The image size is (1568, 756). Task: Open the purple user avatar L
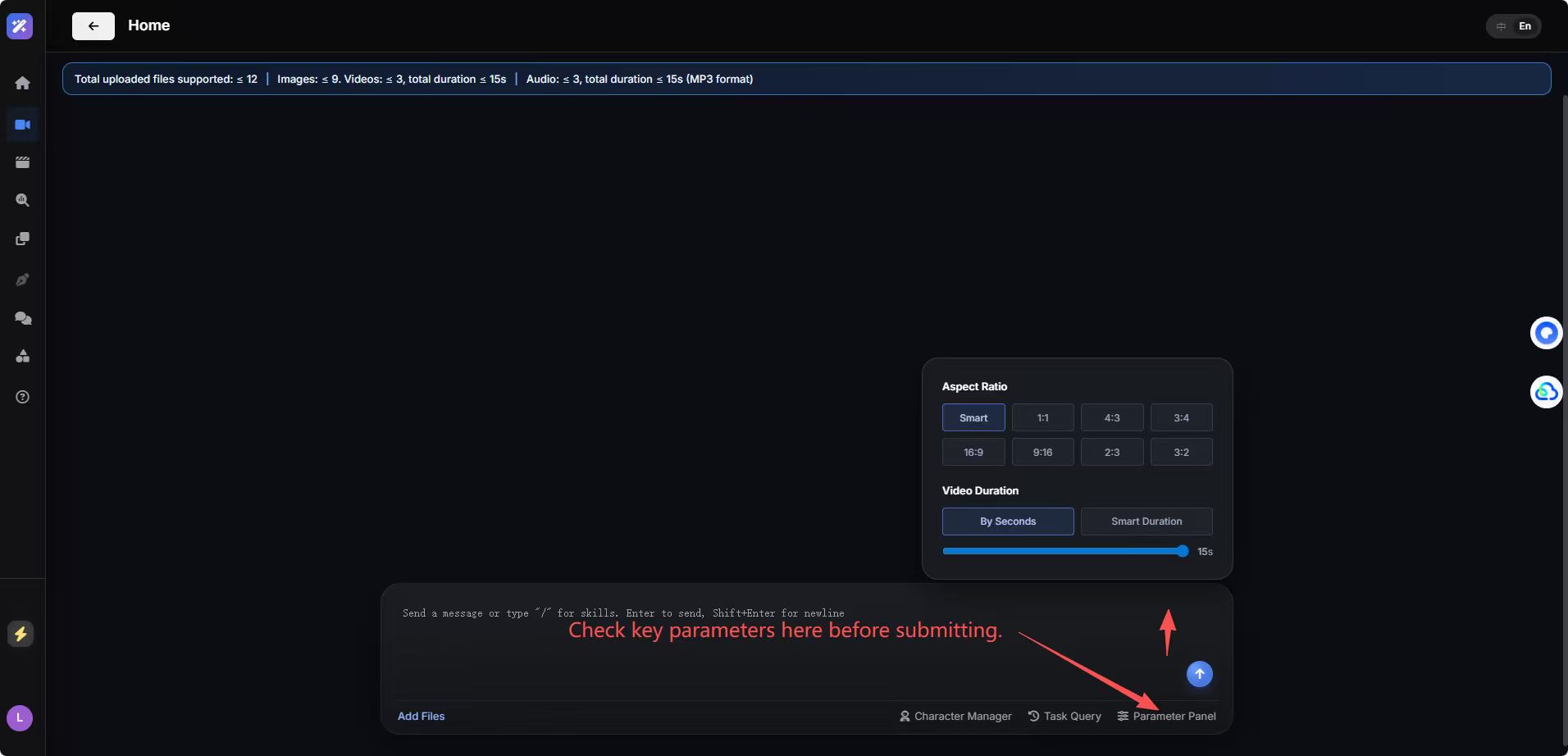20,718
